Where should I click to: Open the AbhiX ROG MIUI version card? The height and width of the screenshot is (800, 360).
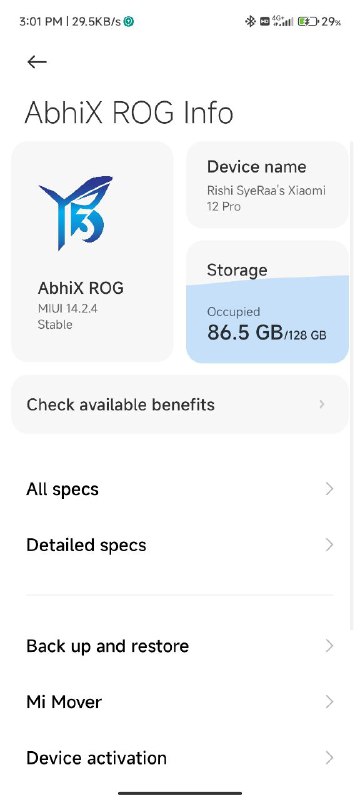click(92, 252)
